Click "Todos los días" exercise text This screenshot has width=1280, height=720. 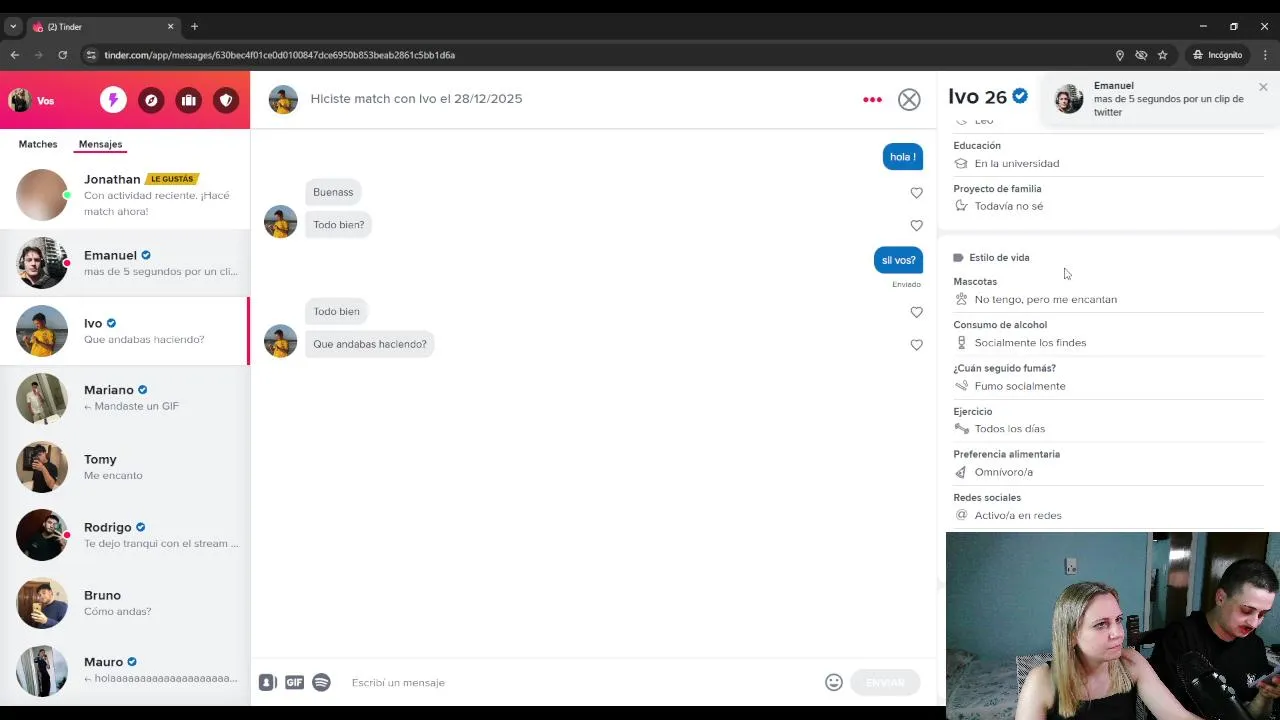click(1010, 429)
